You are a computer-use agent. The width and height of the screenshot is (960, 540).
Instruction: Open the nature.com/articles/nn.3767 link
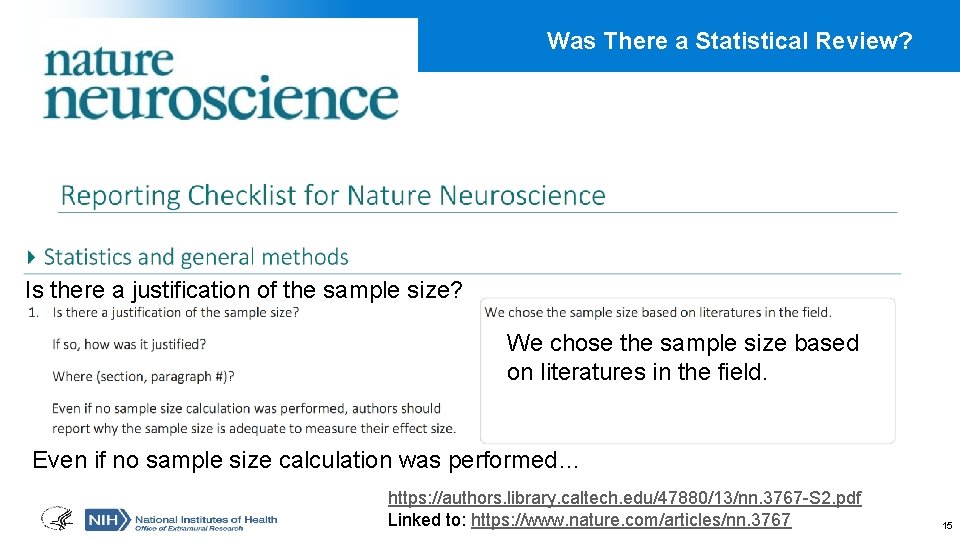631,520
